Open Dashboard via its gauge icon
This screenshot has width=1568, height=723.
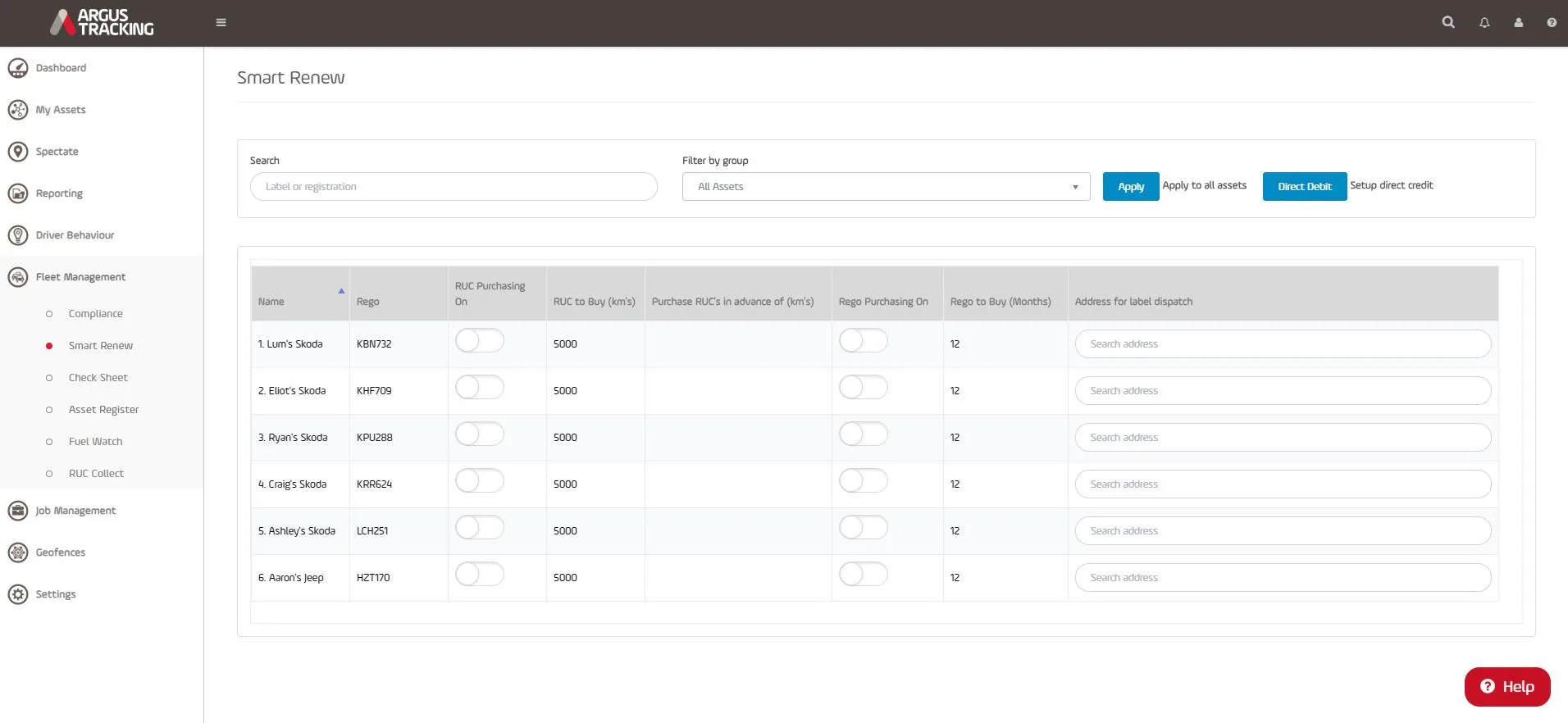(x=18, y=68)
